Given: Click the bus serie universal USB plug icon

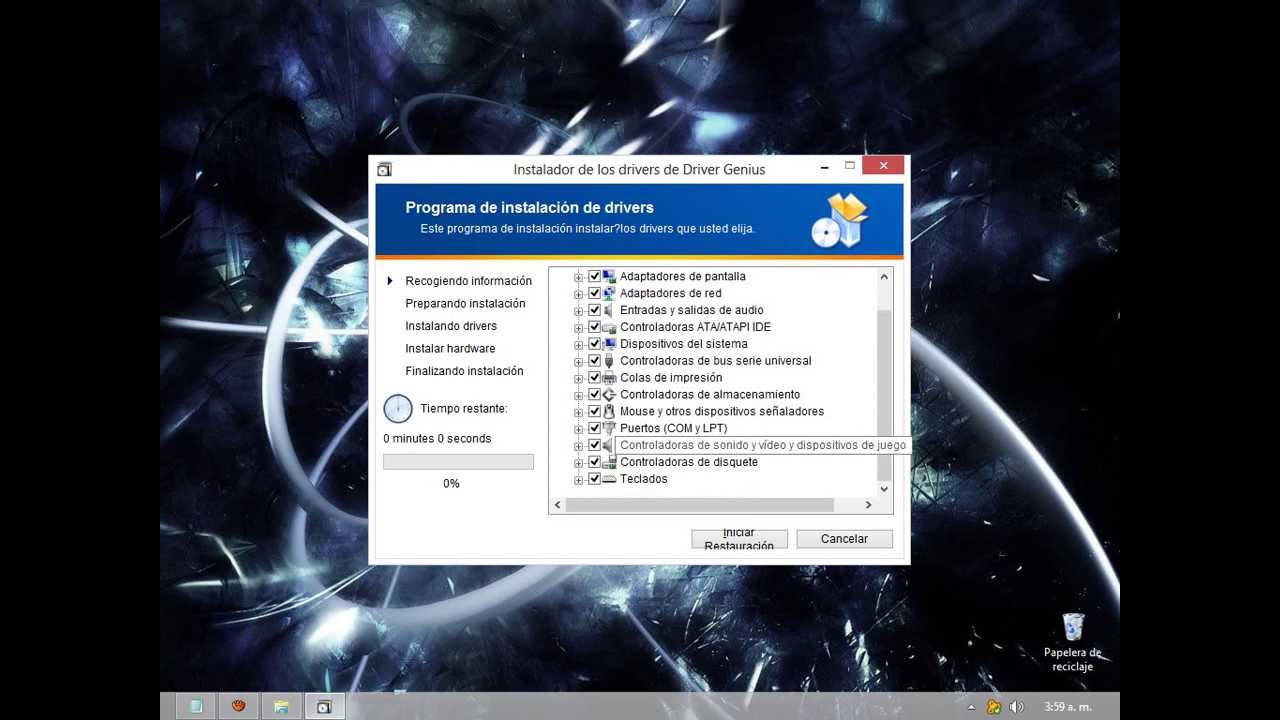Looking at the screenshot, I should click(609, 361).
